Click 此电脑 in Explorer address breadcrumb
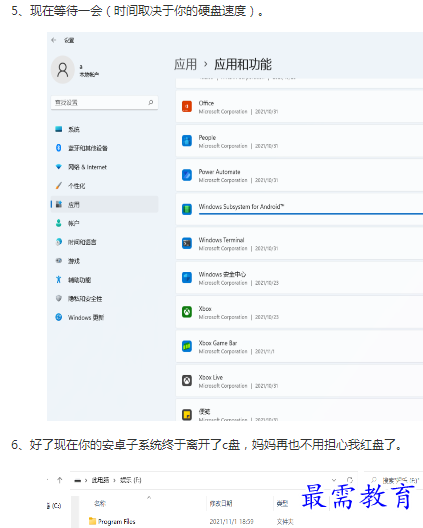This screenshot has width=423, height=528. 100,480
